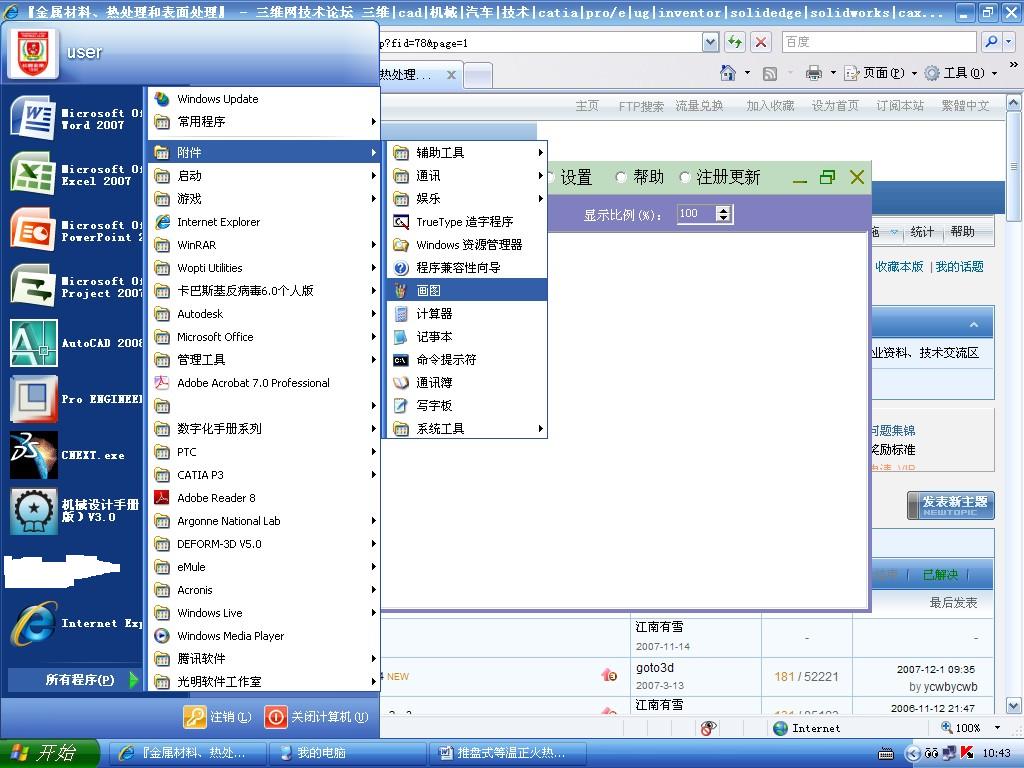Image resolution: width=1024 pixels, height=768 pixels.
Task: Launch Adobe Reader 8
Action: (264, 498)
